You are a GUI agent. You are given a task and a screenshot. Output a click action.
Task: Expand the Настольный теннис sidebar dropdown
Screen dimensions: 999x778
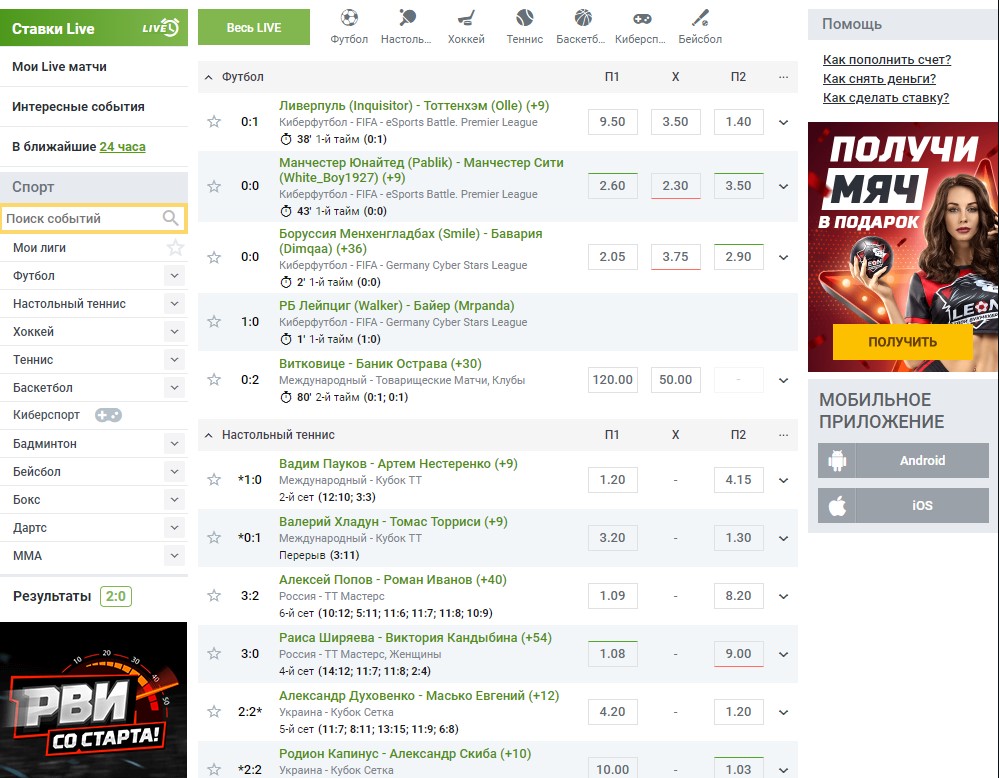click(175, 304)
